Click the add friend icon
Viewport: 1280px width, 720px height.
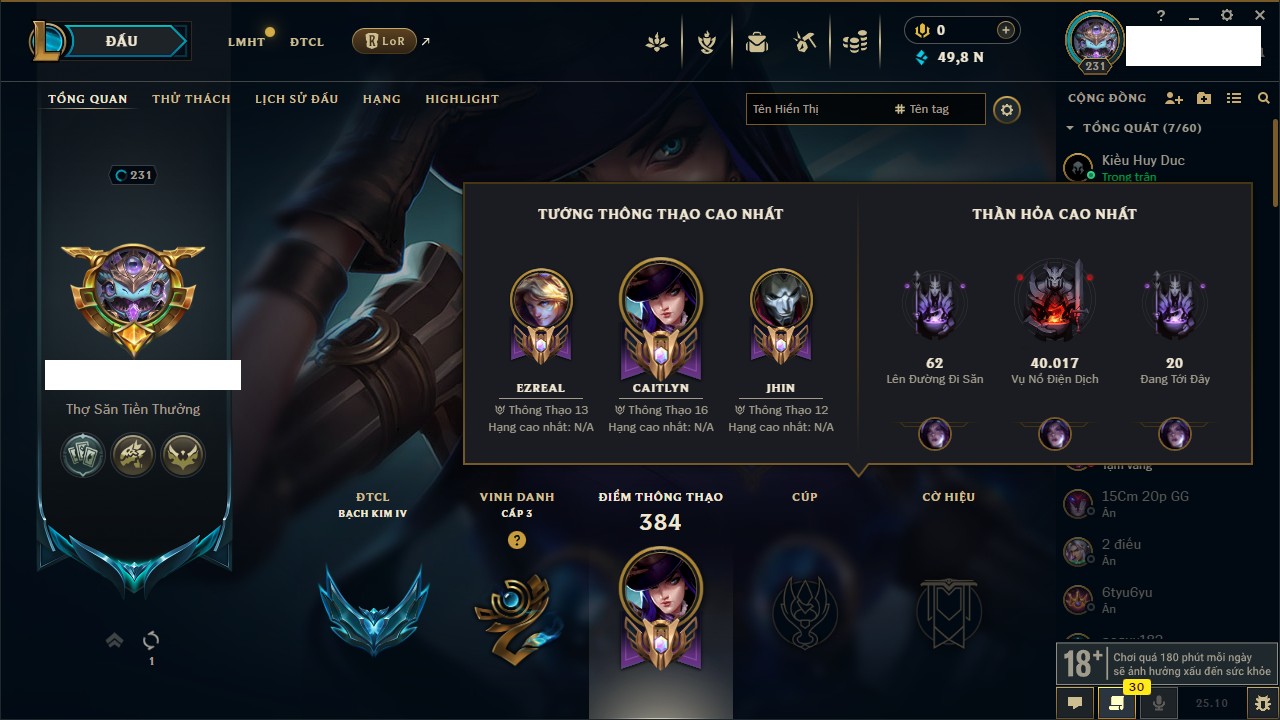click(x=1174, y=99)
